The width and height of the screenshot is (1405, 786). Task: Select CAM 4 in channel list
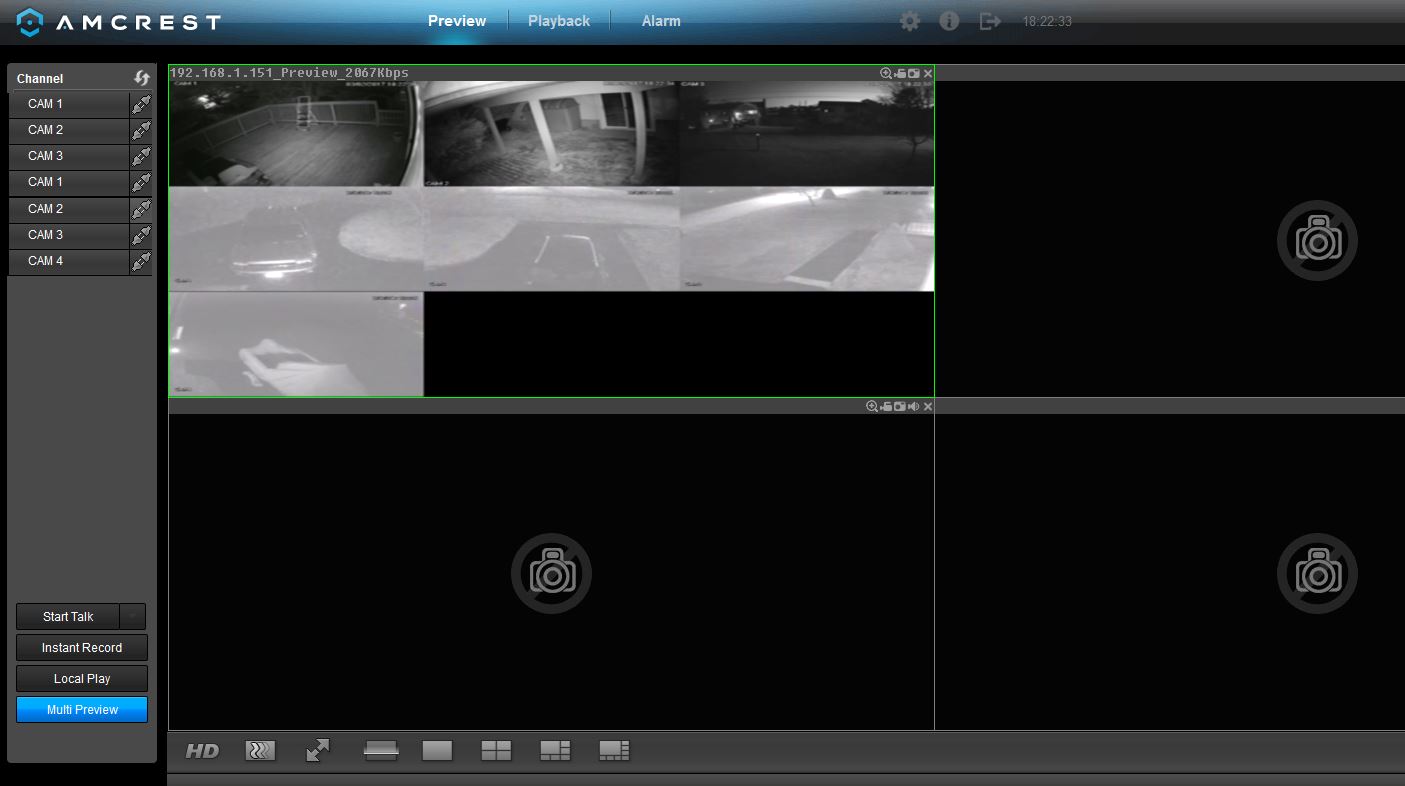[69, 261]
